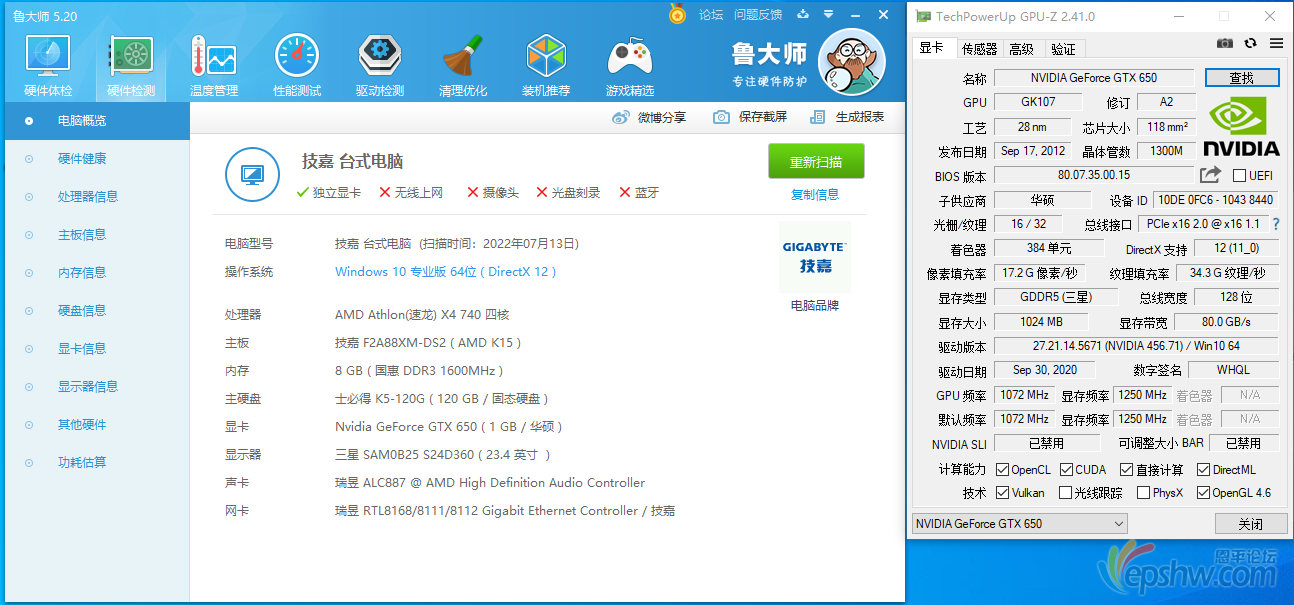The image size is (1294, 605).
Task: Click the BIOS share/export arrow icon
Action: [x=1210, y=175]
